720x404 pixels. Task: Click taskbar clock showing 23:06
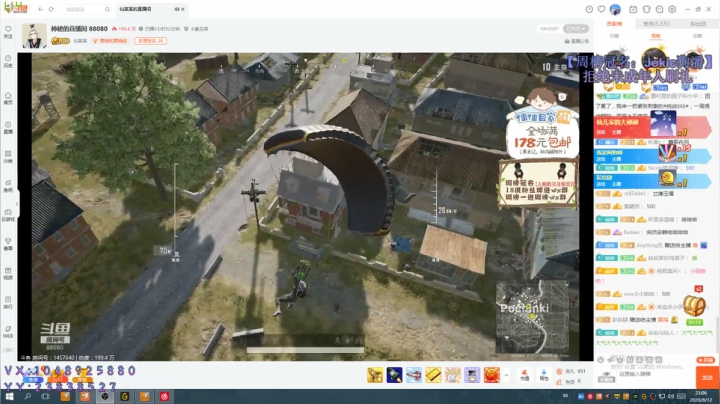pos(701,397)
